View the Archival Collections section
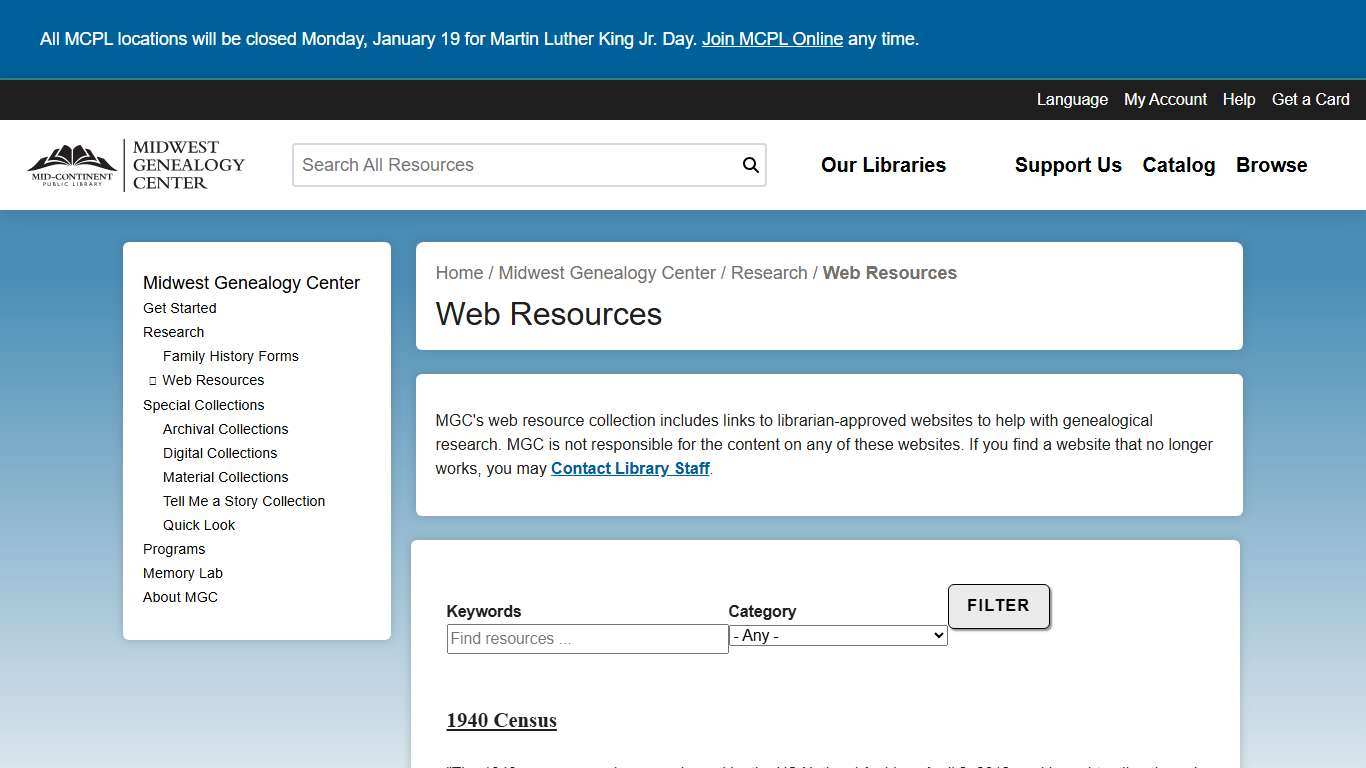Viewport: 1366px width, 768px height. [x=225, y=429]
